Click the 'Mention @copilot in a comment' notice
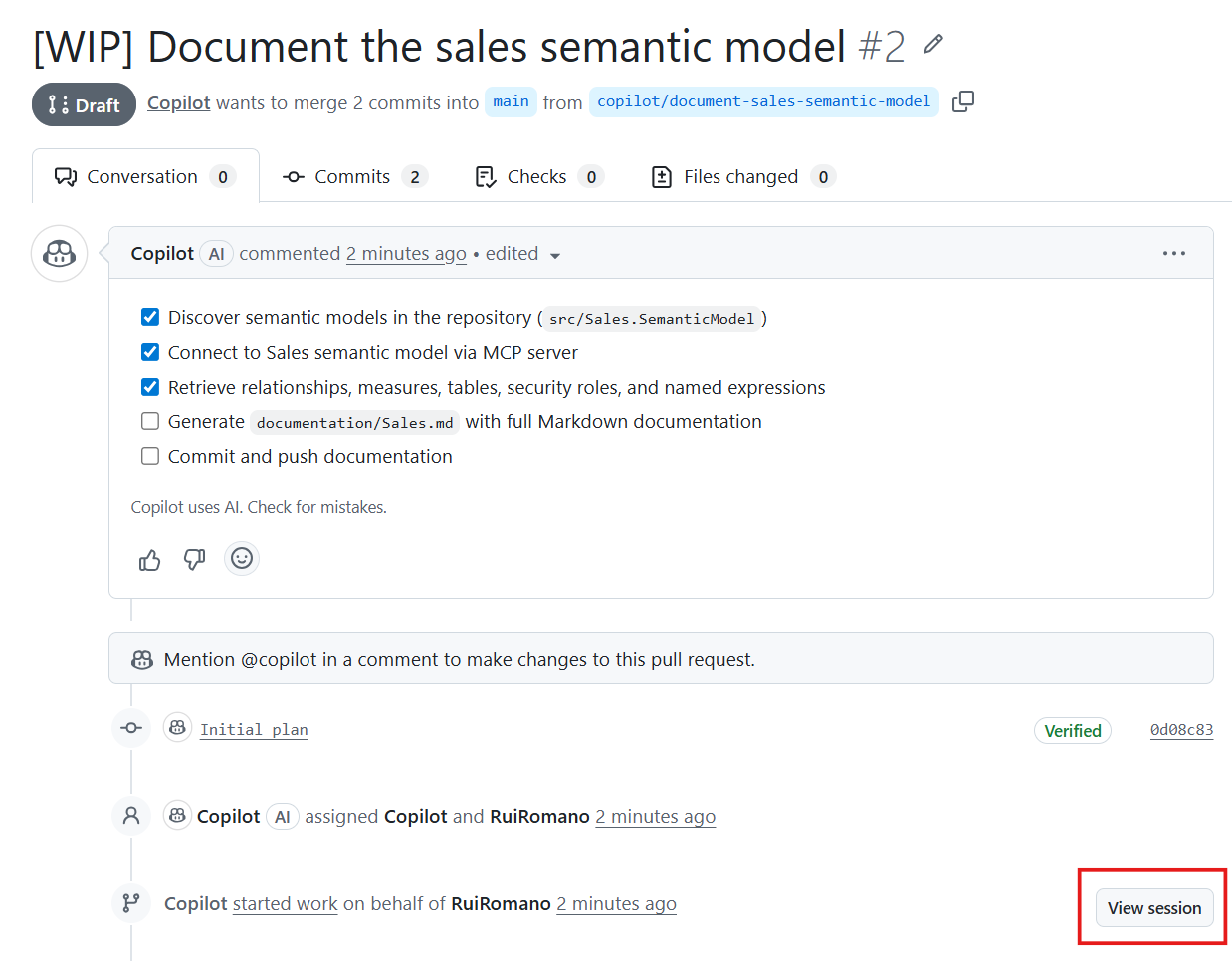The image size is (1232, 961). click(x=661, y=659)
